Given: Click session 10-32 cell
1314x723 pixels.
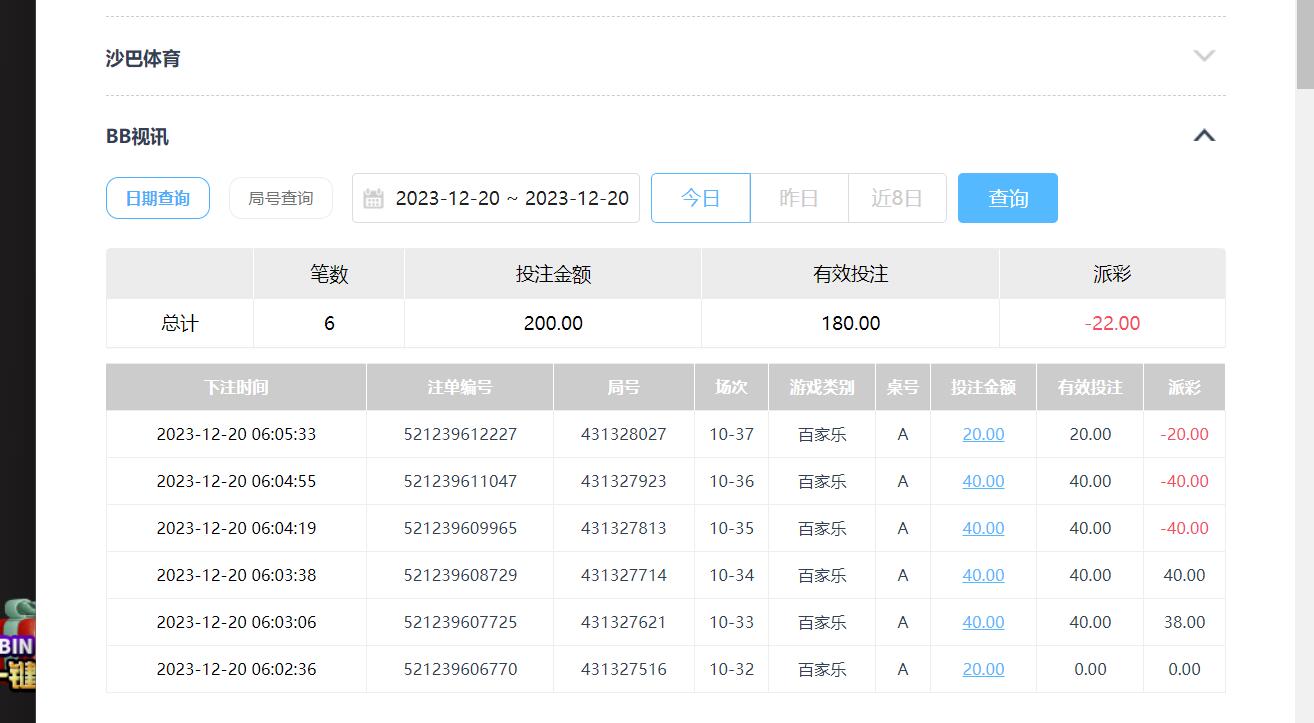Looking at the screenshot, I should pos(731,669).
